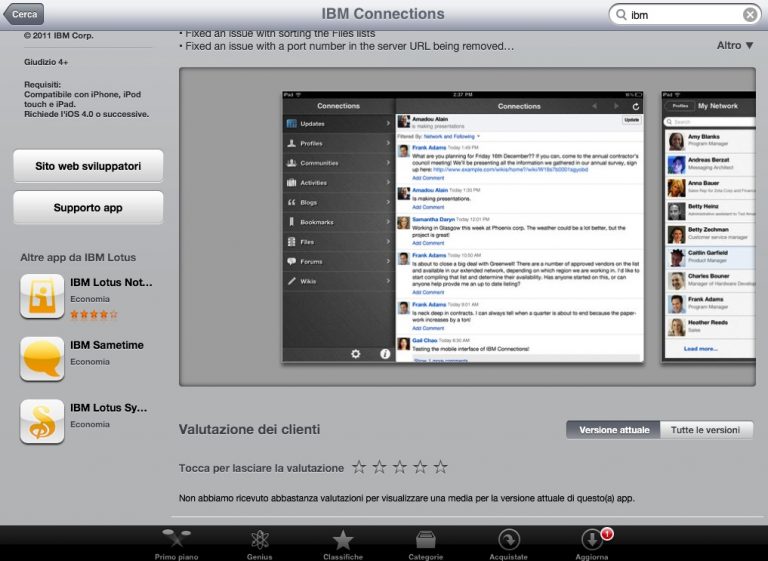The width and height of the screenshot is (768, 561).
Task: Select the Tutte le versioni segment
Action: [706, 430]
